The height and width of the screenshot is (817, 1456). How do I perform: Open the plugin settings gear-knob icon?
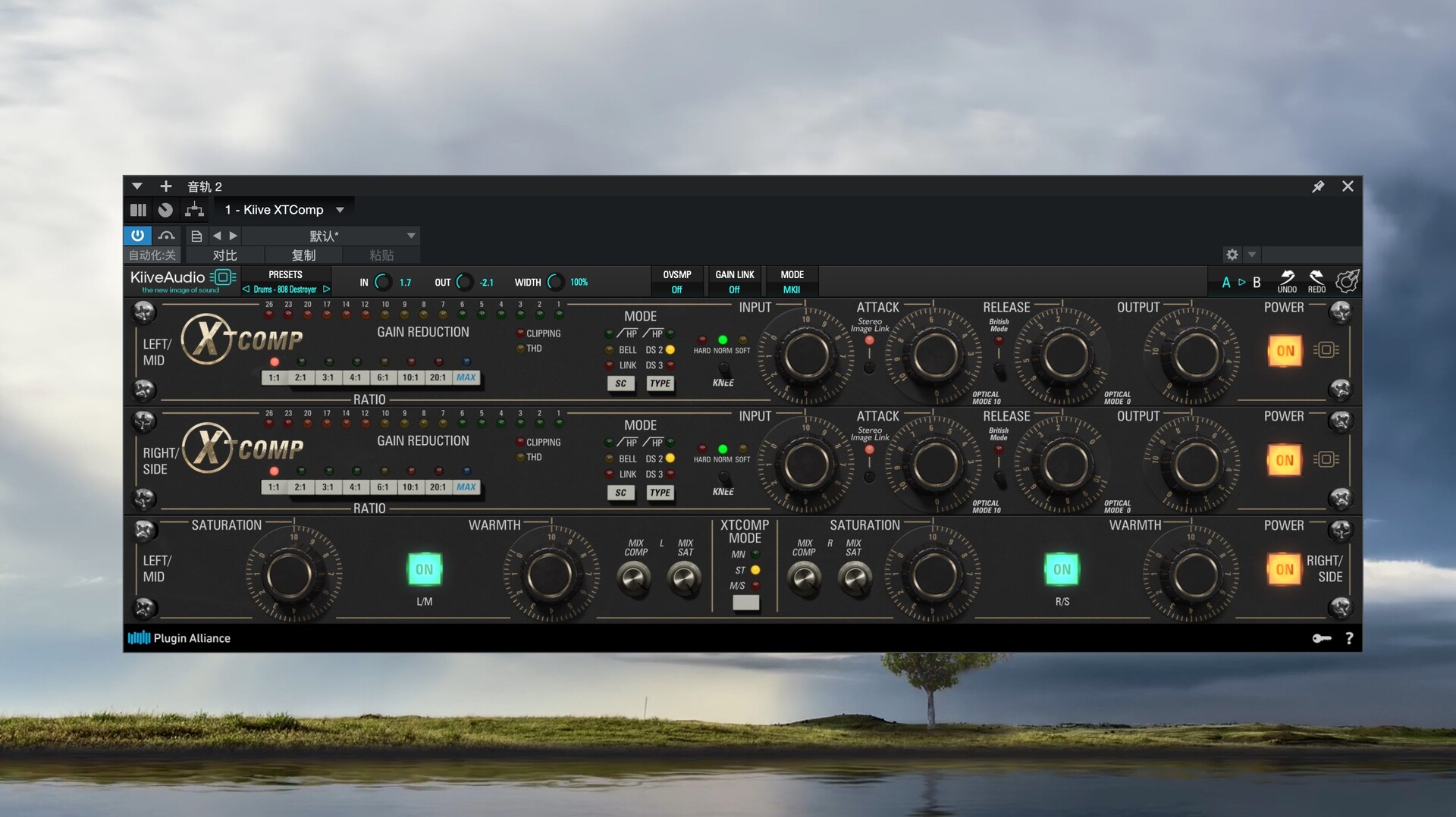click(1347, 281)
